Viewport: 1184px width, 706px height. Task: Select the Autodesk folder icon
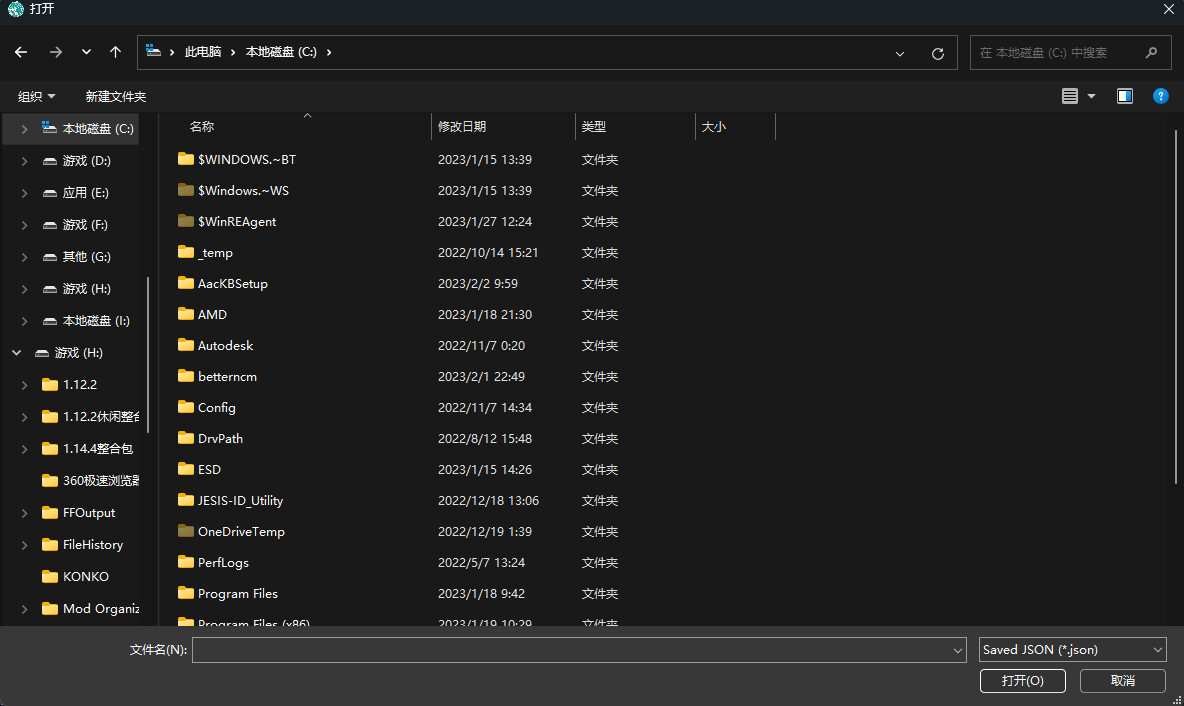click(x=186, y=344)
